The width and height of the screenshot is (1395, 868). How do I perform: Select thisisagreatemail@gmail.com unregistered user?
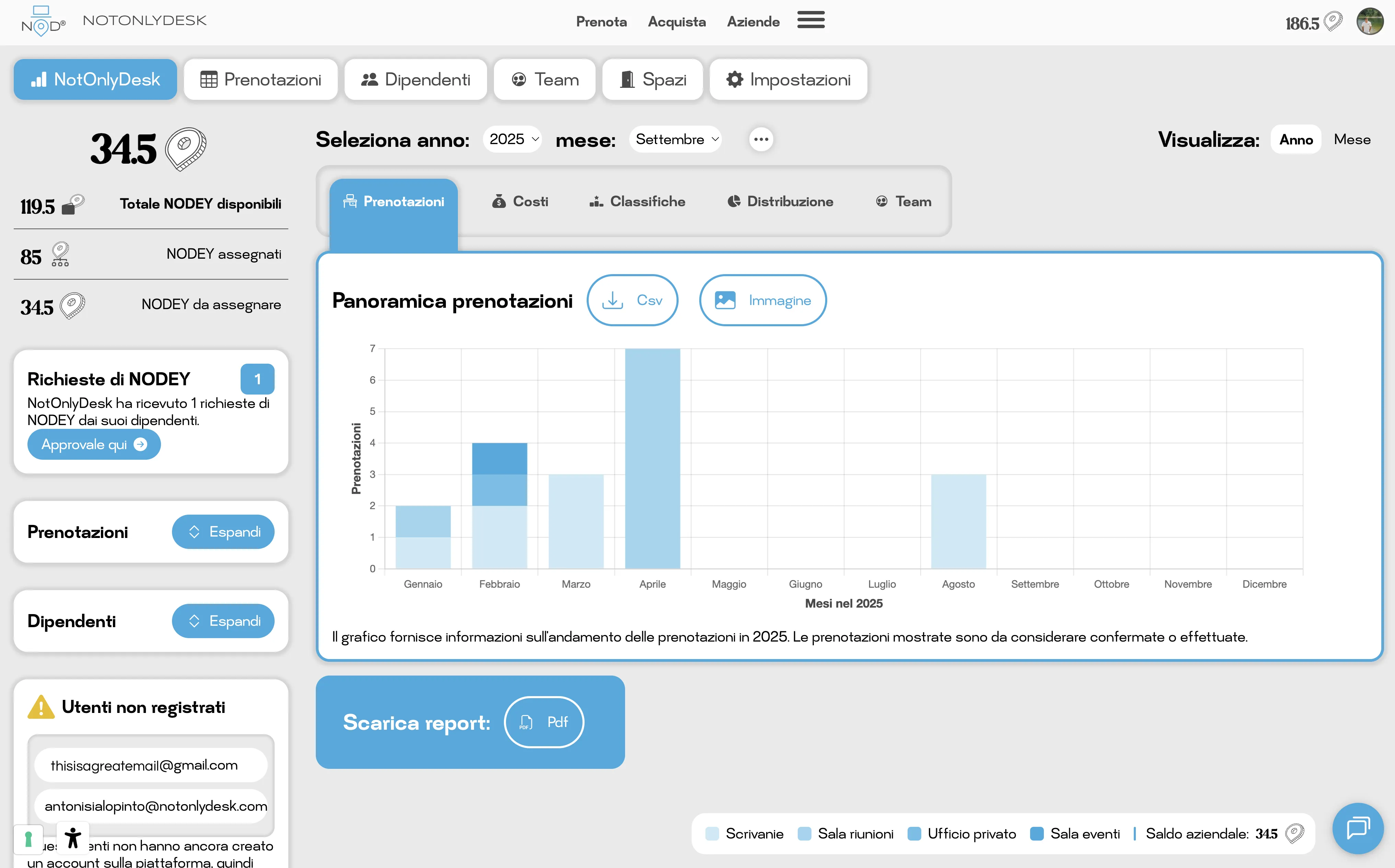coord(151,765)
